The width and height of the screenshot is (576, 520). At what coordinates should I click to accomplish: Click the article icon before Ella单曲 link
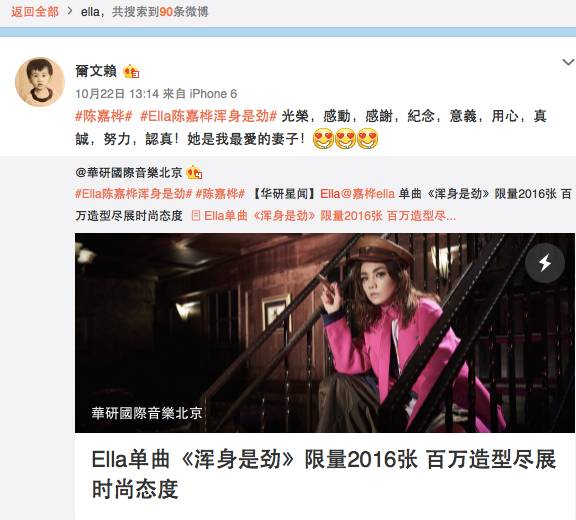(196, 216)
